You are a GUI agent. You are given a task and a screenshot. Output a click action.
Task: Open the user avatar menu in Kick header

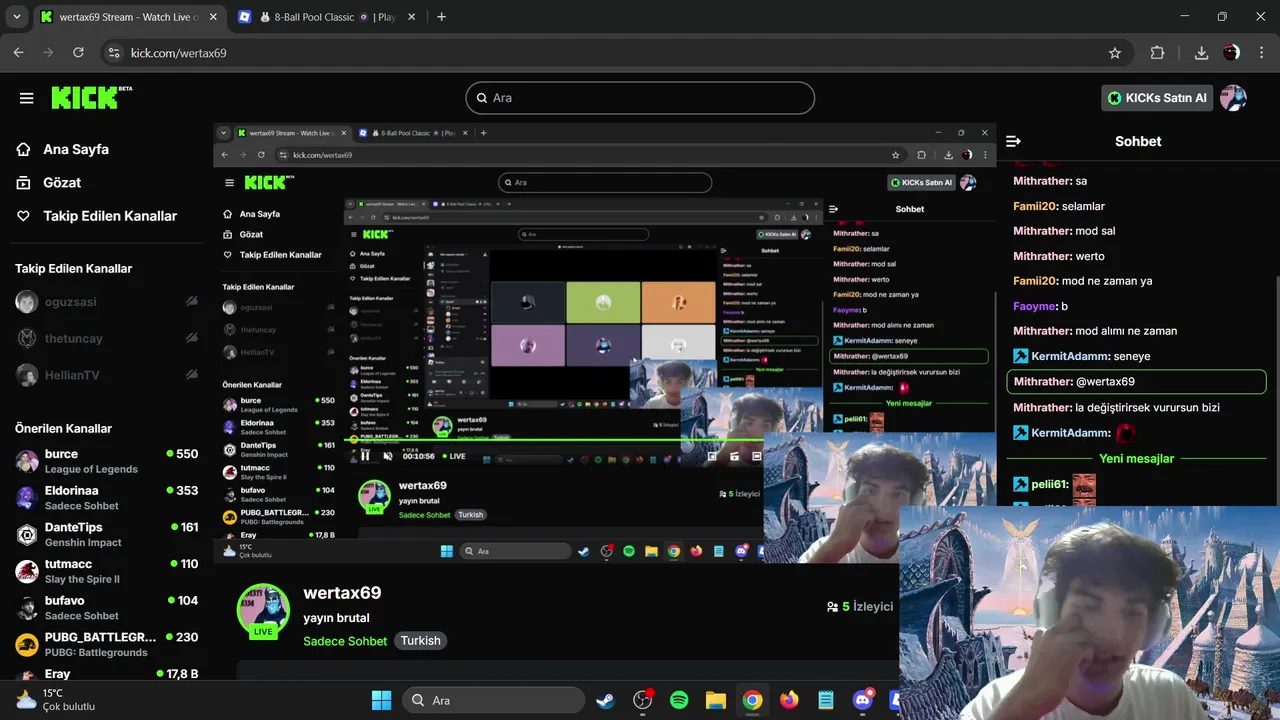(x=1233, y=98)
